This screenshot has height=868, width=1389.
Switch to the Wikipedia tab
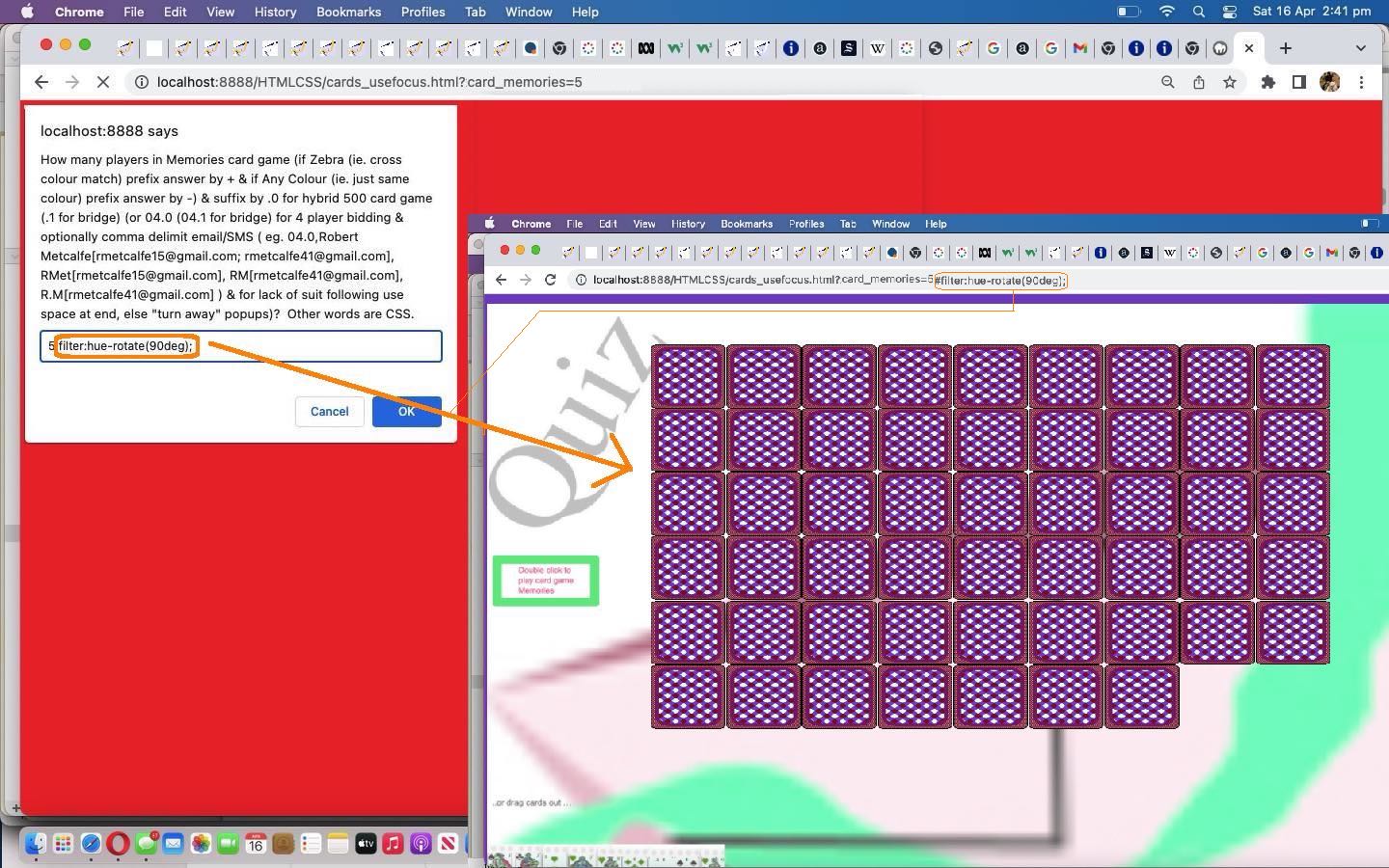(x=878, y=48)
